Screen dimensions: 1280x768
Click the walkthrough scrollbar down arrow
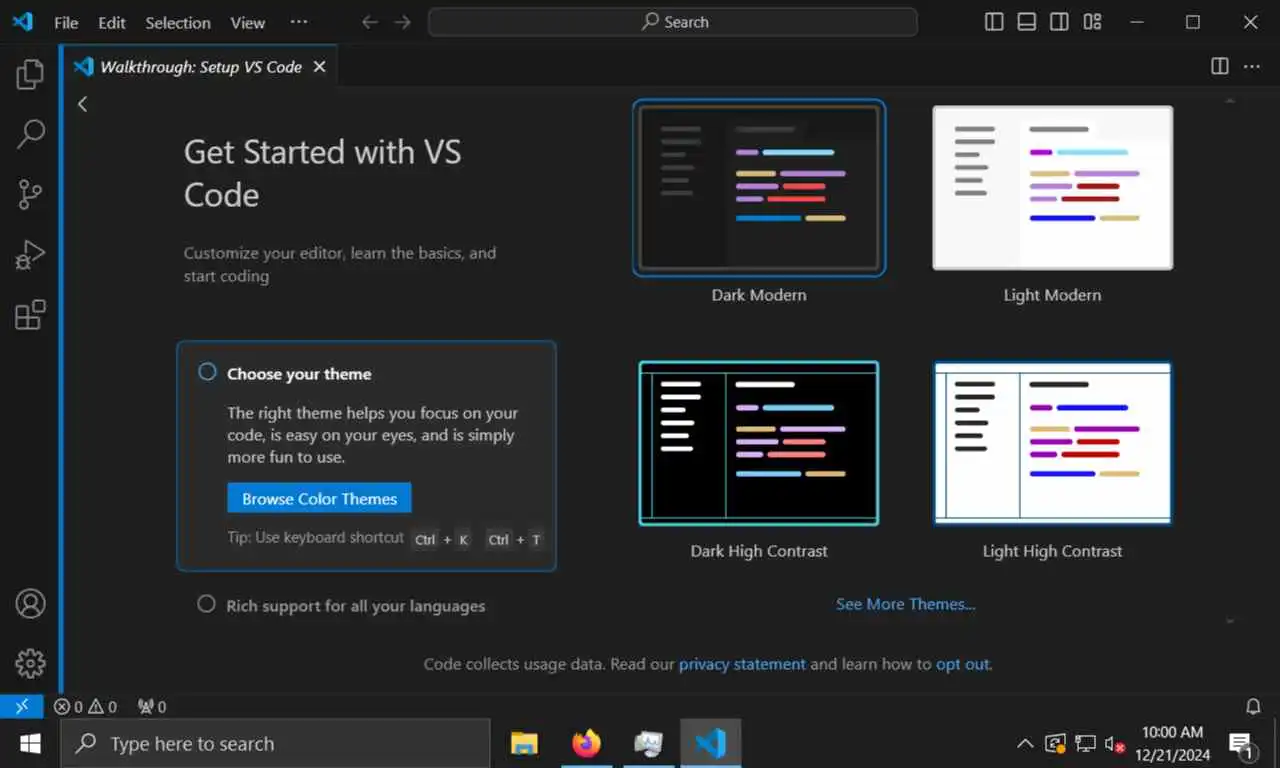coord(1230,621)
